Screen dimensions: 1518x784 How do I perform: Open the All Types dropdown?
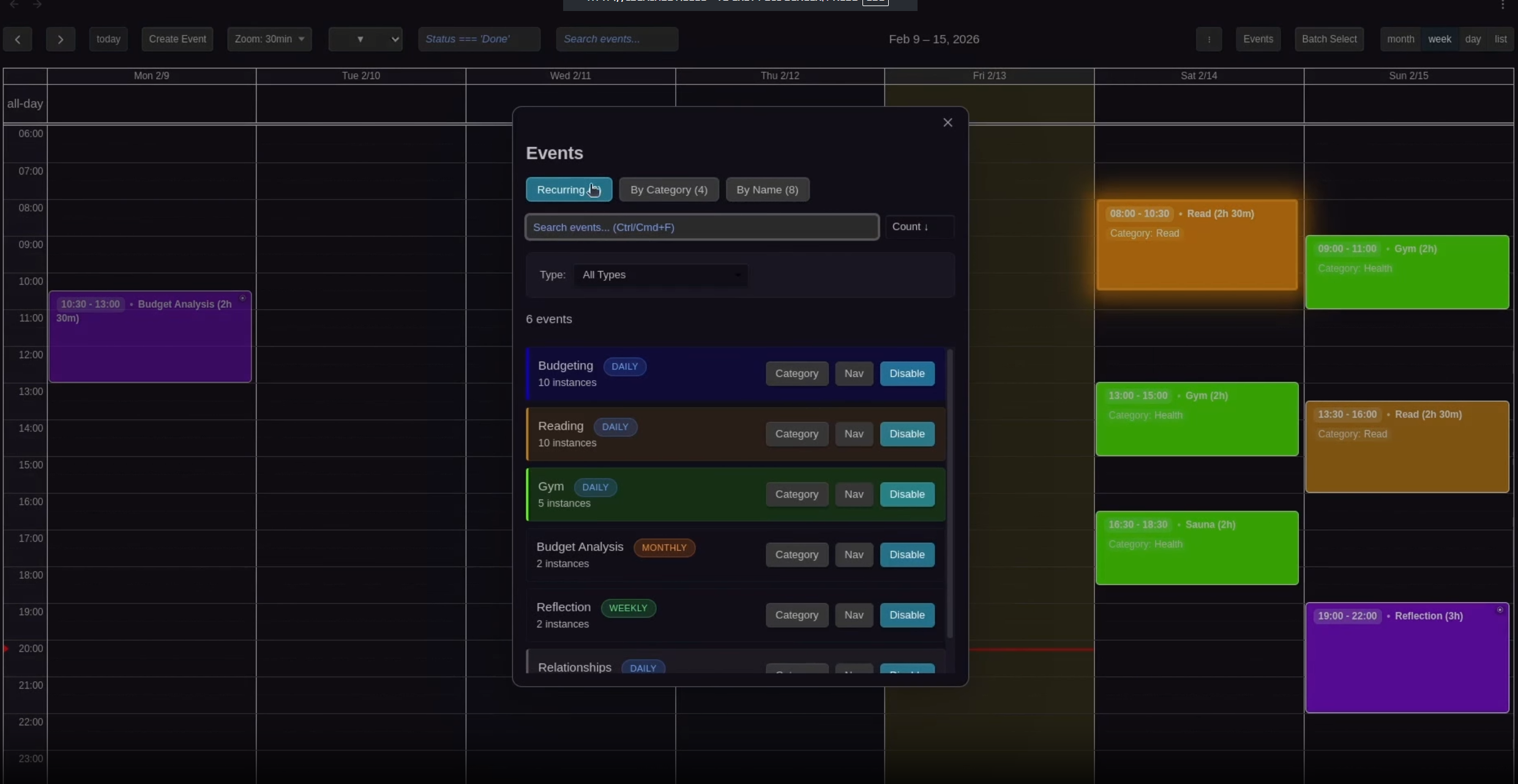(x=661, y=275)
